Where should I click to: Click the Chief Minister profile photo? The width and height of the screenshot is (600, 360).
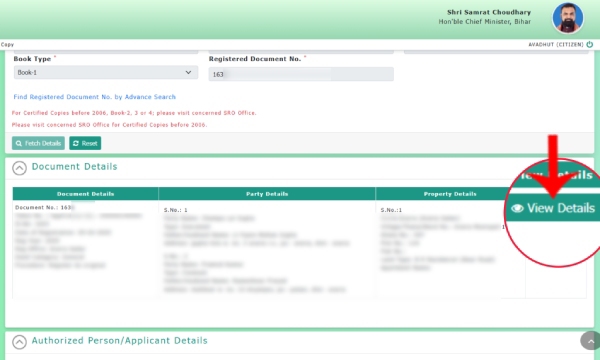(x=568, y=18)
